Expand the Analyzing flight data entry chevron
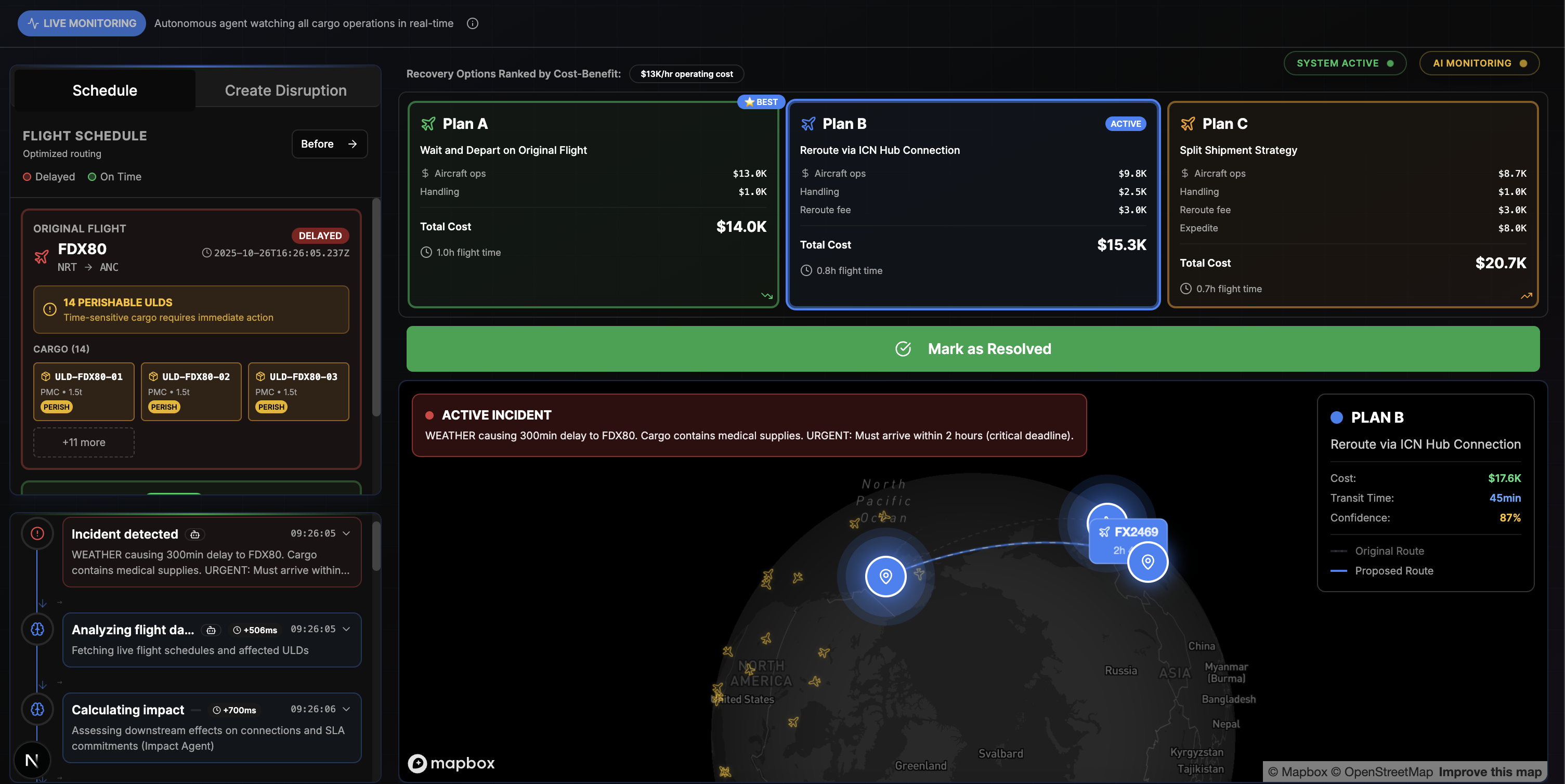 coord(346,629)
